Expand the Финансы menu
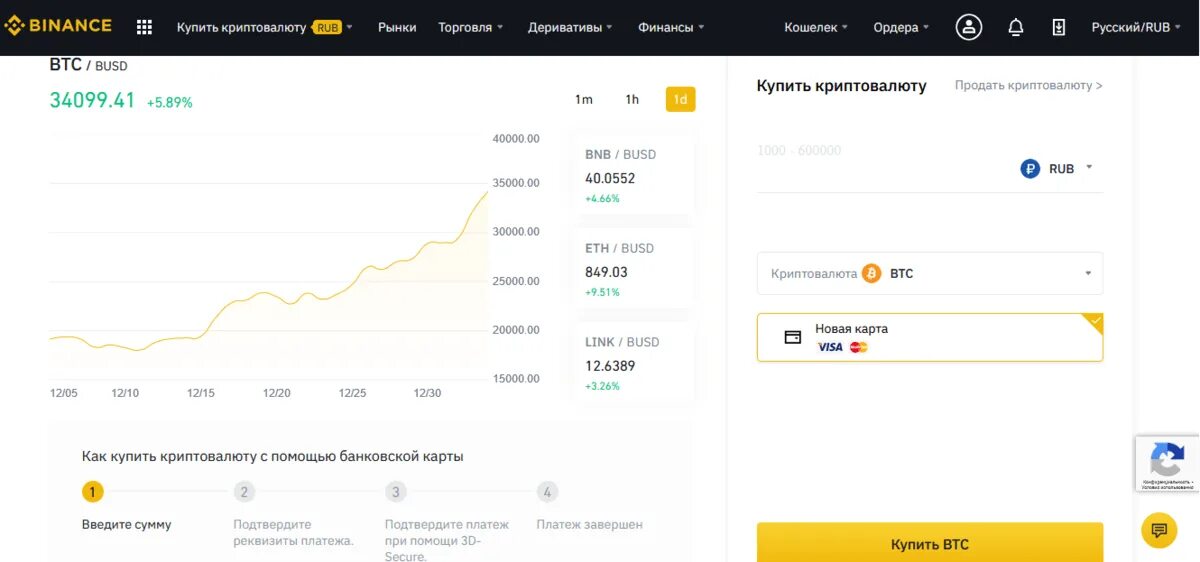 click(x=671, y=27)
